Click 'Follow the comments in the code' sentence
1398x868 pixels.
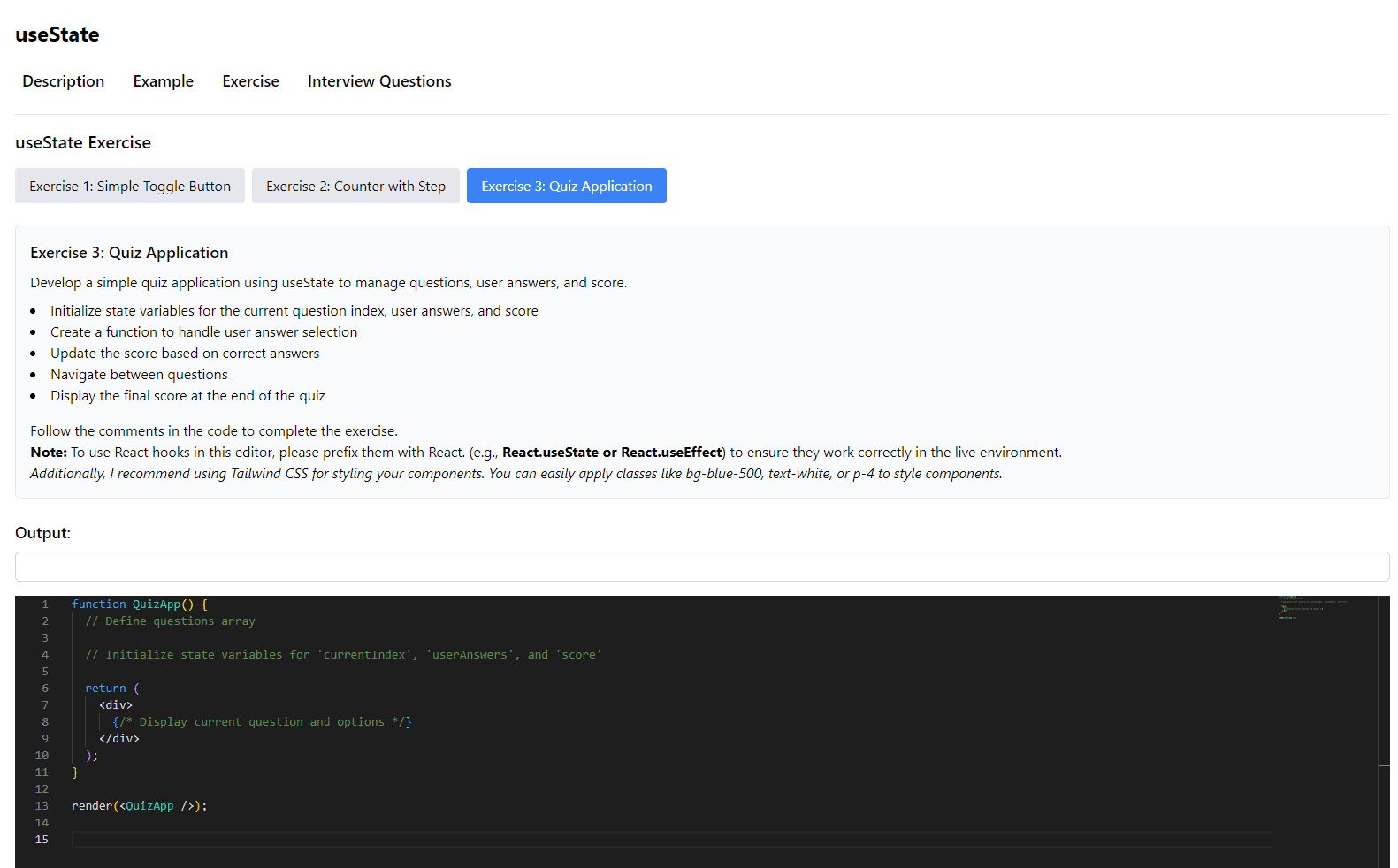point(214,431)
